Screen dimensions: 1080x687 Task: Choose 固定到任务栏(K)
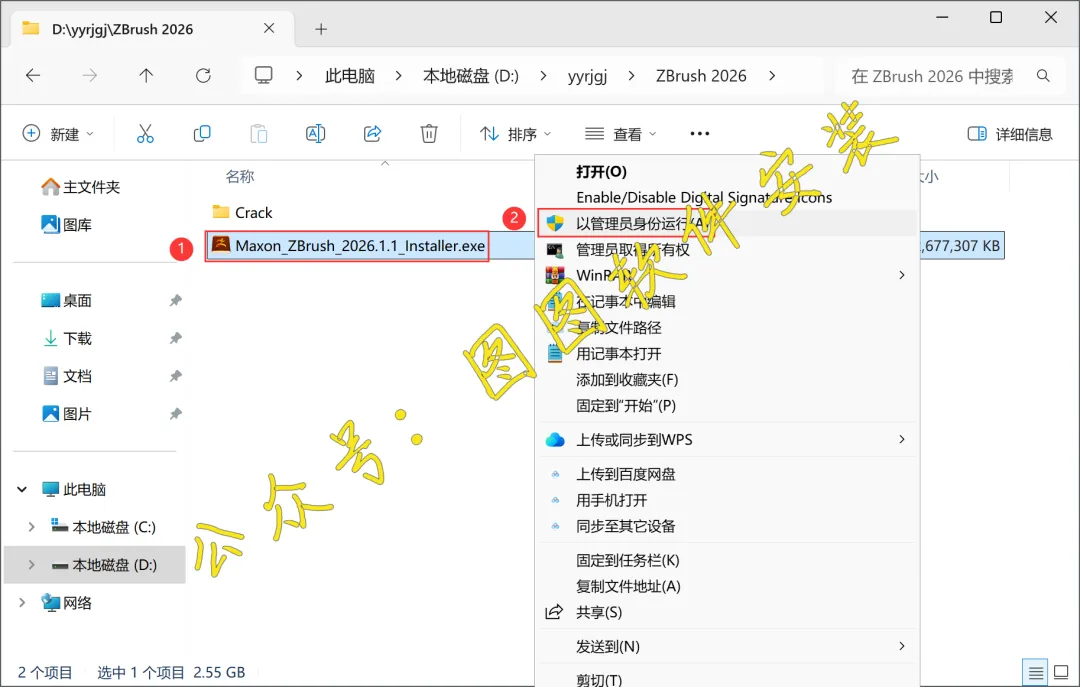(x=627, y=560)
